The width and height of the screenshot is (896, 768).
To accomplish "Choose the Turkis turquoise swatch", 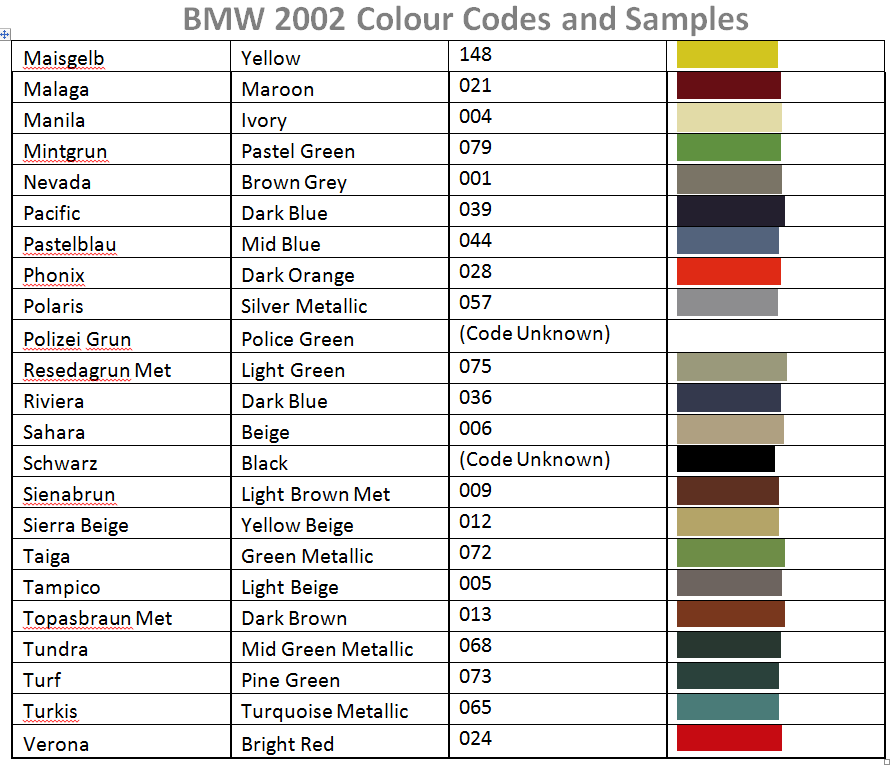I will 727,707.
